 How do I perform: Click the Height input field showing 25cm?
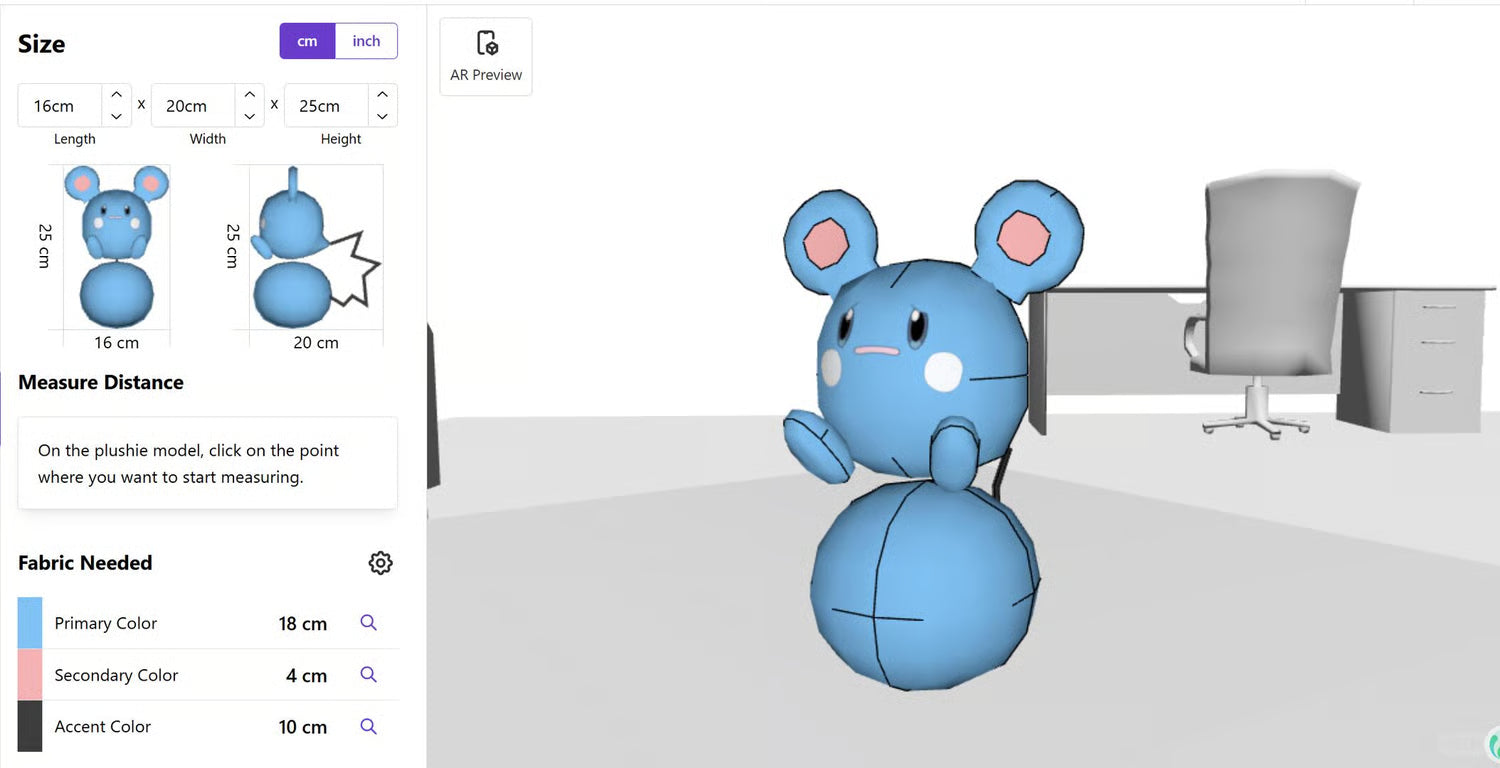click(x=327, y=106)
